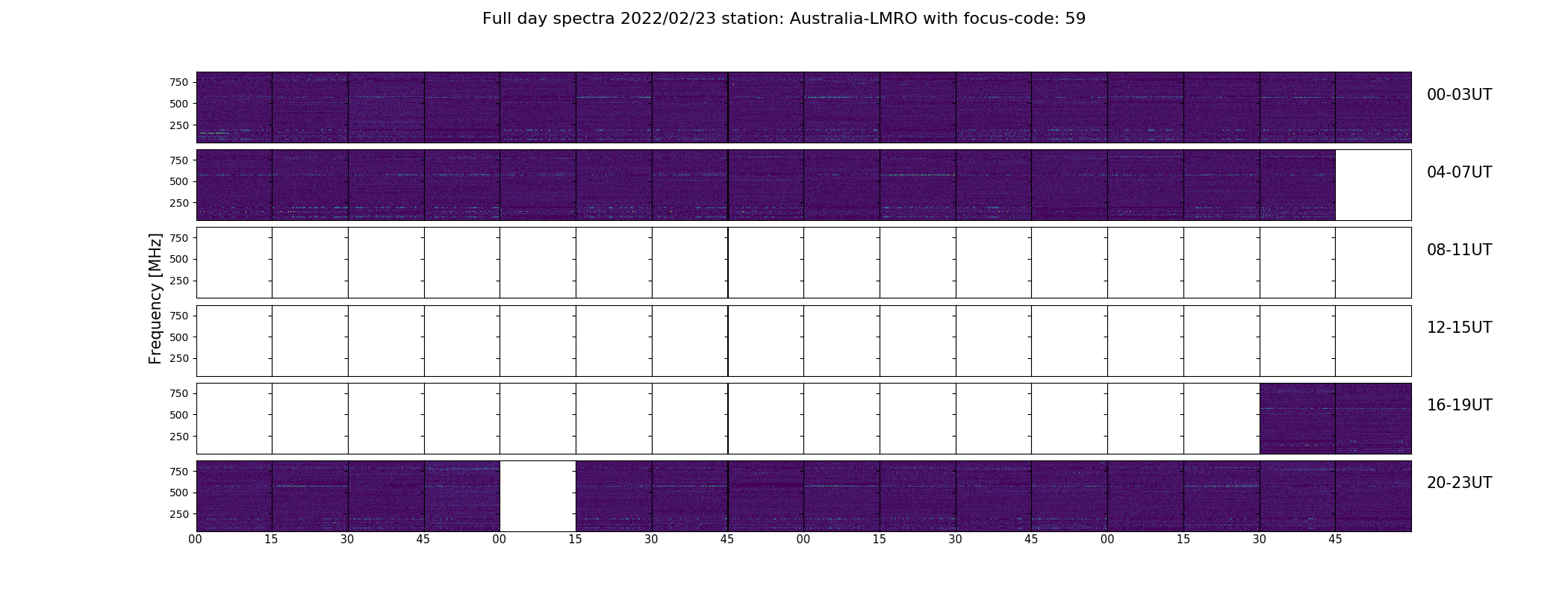
Task: Click the bright green burst in 00-03UT low frequencies
Action: [214, 134]
